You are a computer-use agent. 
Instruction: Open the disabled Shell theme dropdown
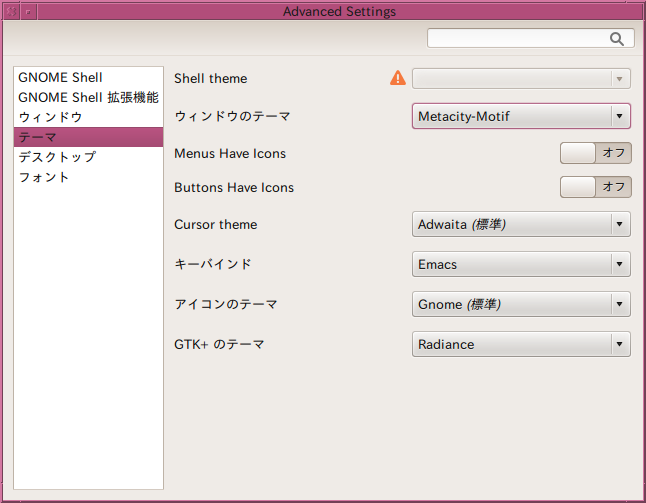(521, 79)
